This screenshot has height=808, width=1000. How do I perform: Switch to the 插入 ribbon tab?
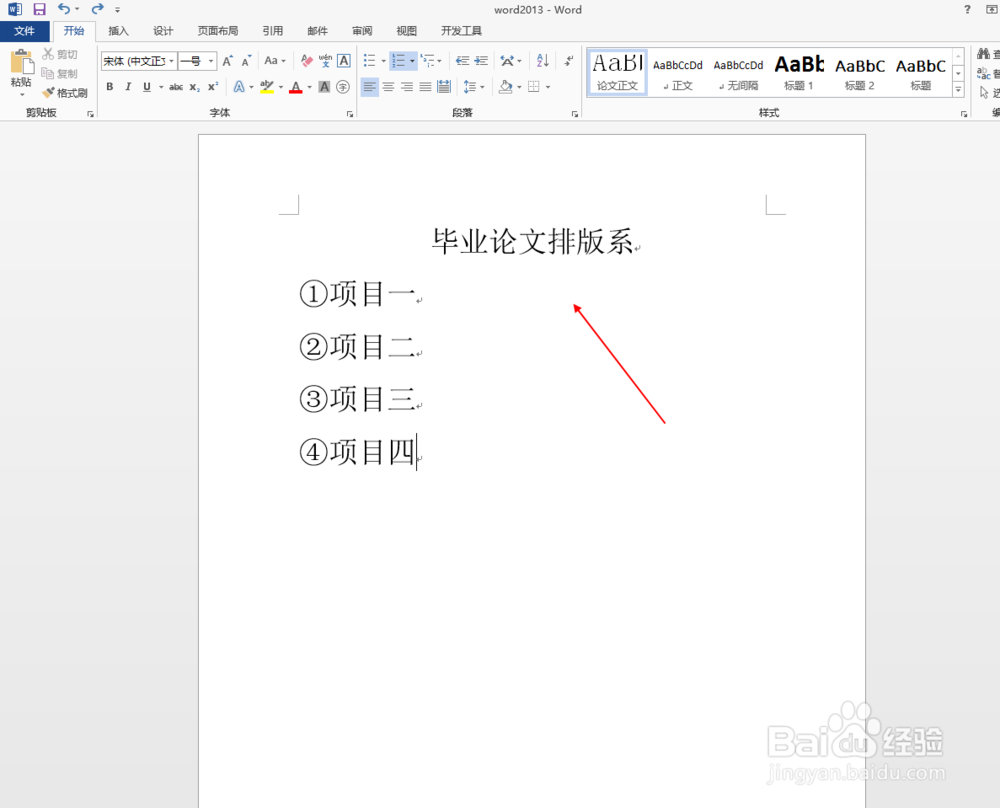click(x=118, y=31)
